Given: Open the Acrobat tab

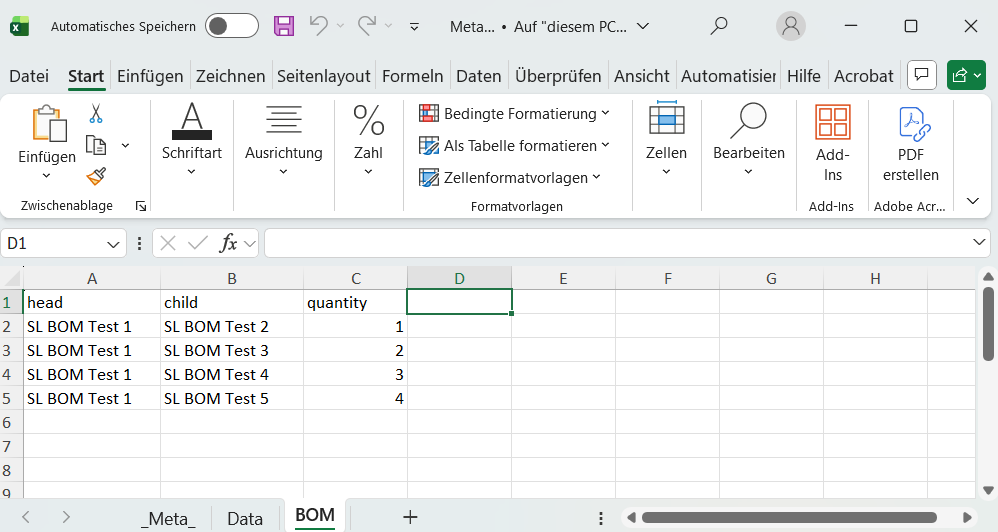Looking at the screenshot, I should point(864,76).
